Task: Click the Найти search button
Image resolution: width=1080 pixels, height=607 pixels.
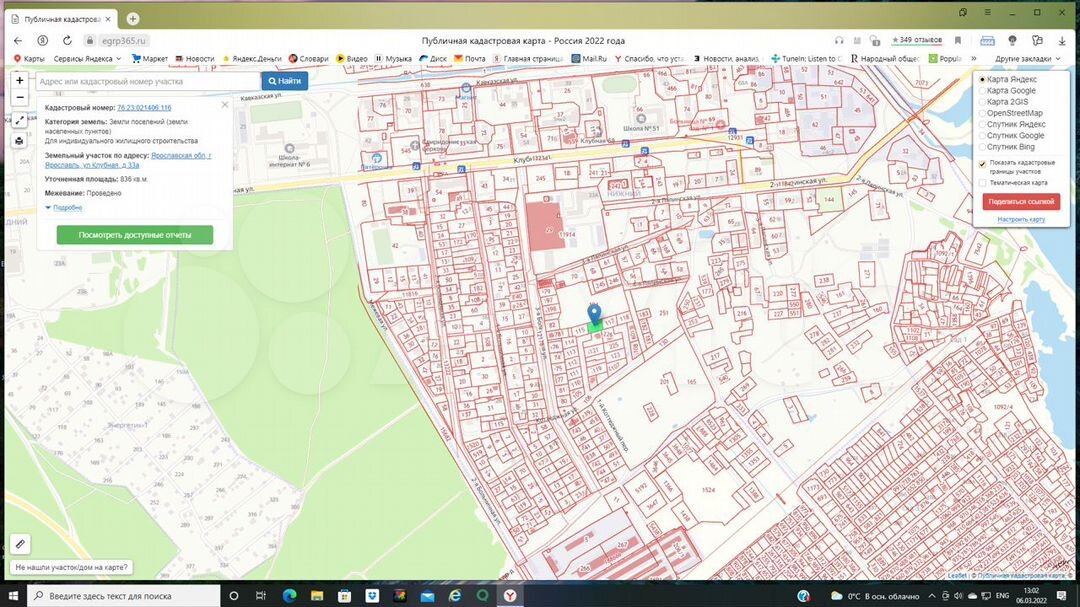Action: coord(285,81)
